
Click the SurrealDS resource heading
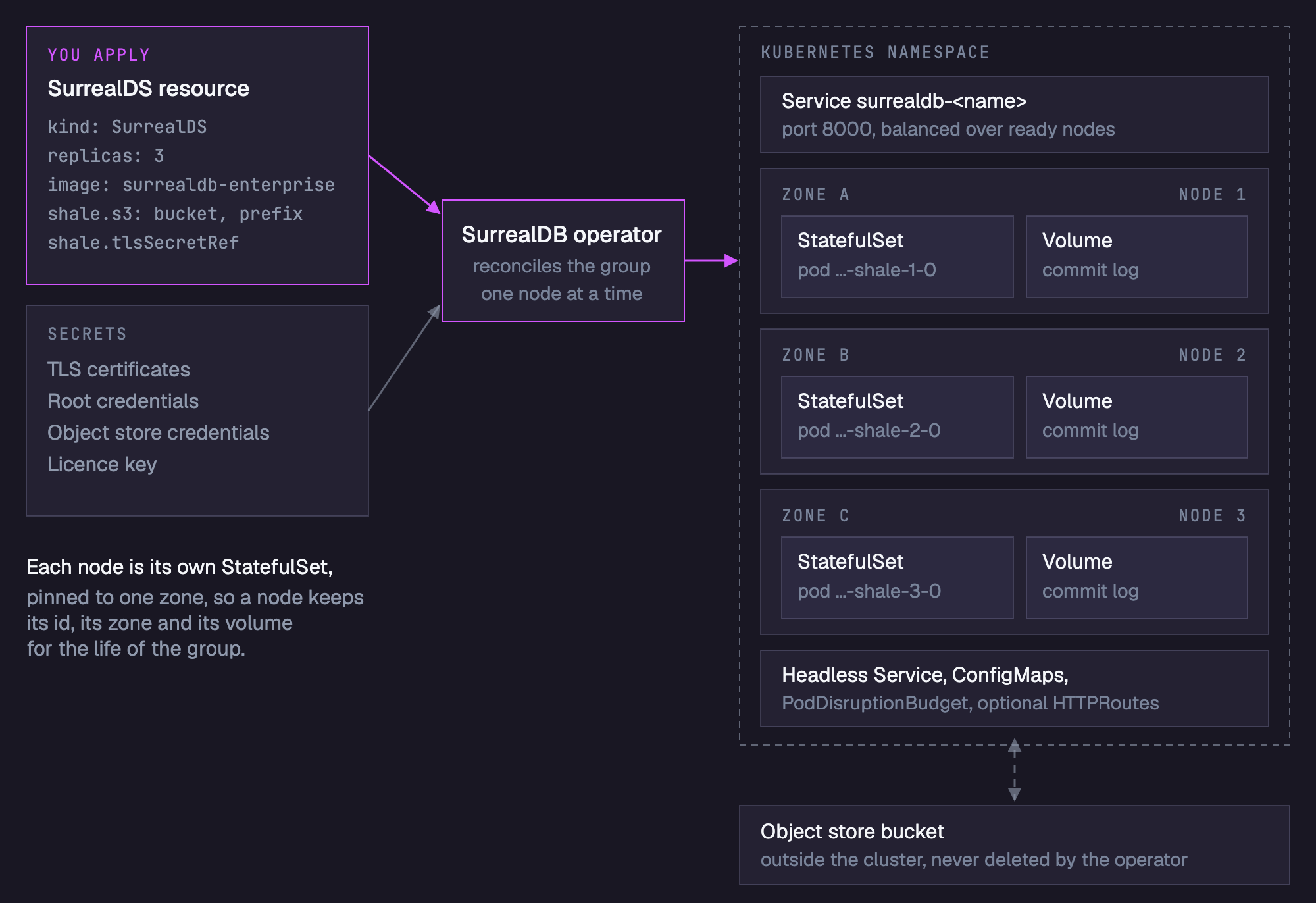(x=148, y=88)
